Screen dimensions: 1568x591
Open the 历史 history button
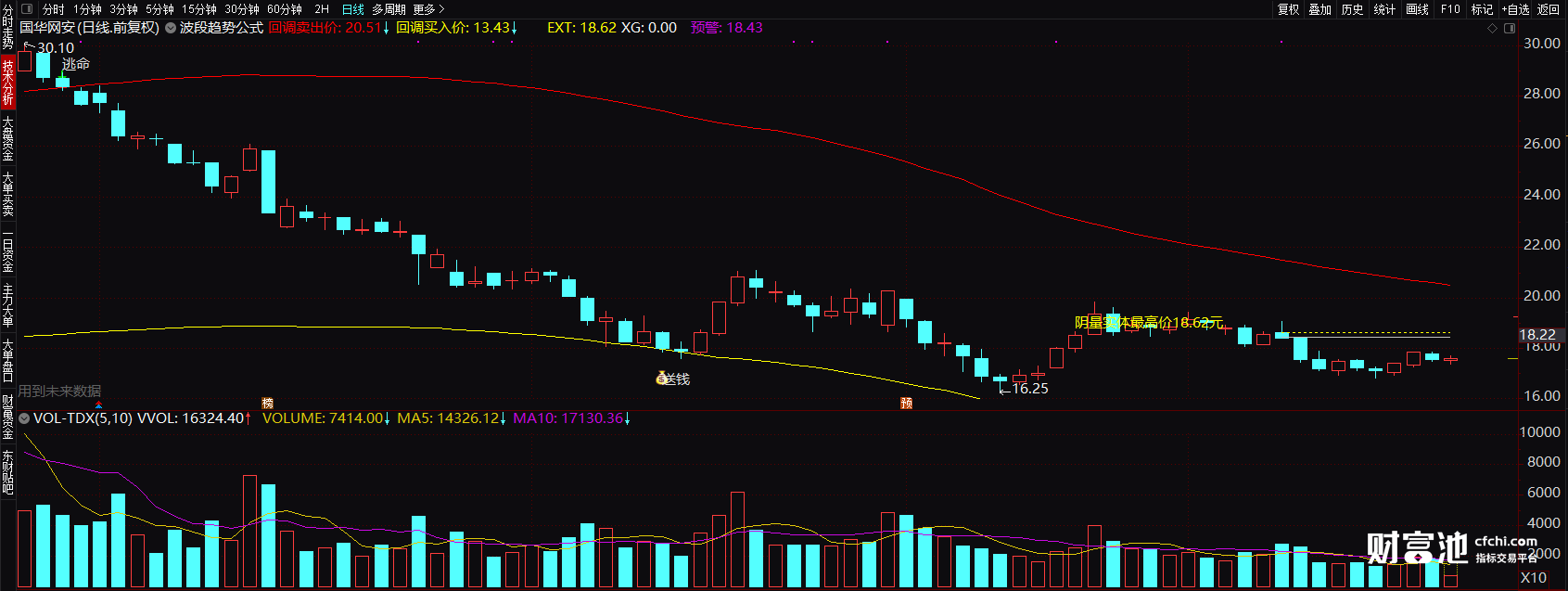[1353, 9]
